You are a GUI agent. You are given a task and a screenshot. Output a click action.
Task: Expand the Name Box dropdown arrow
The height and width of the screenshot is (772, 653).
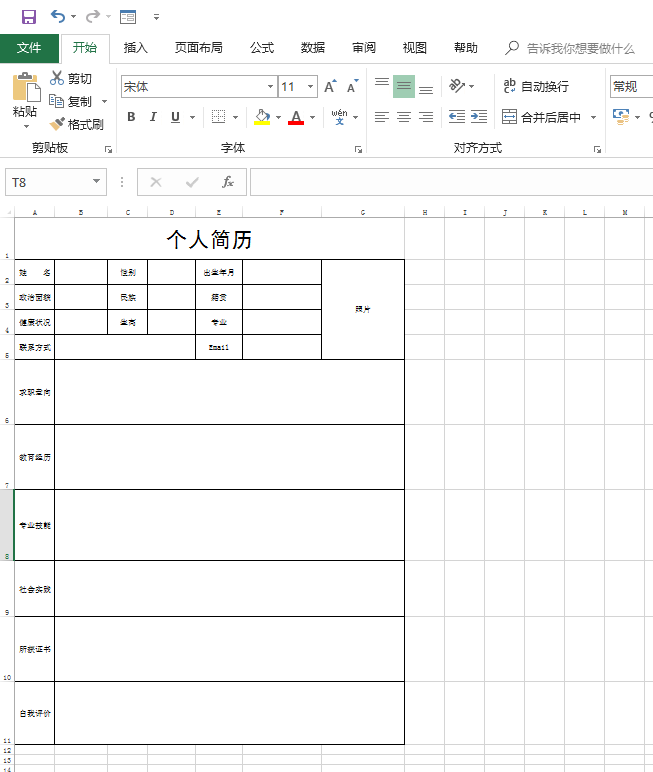[x=97, y=181]
